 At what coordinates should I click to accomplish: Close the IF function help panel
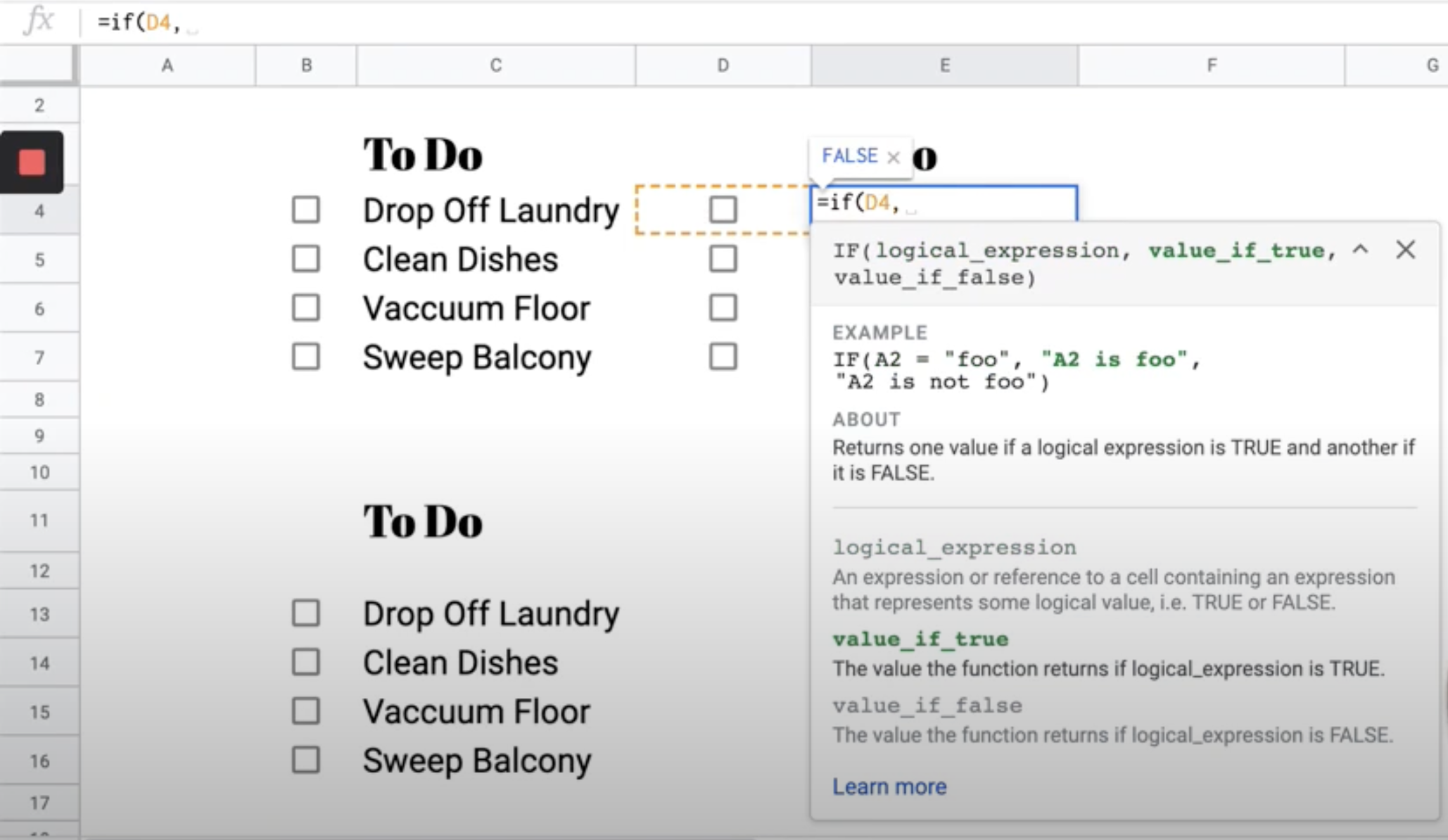1405,250
